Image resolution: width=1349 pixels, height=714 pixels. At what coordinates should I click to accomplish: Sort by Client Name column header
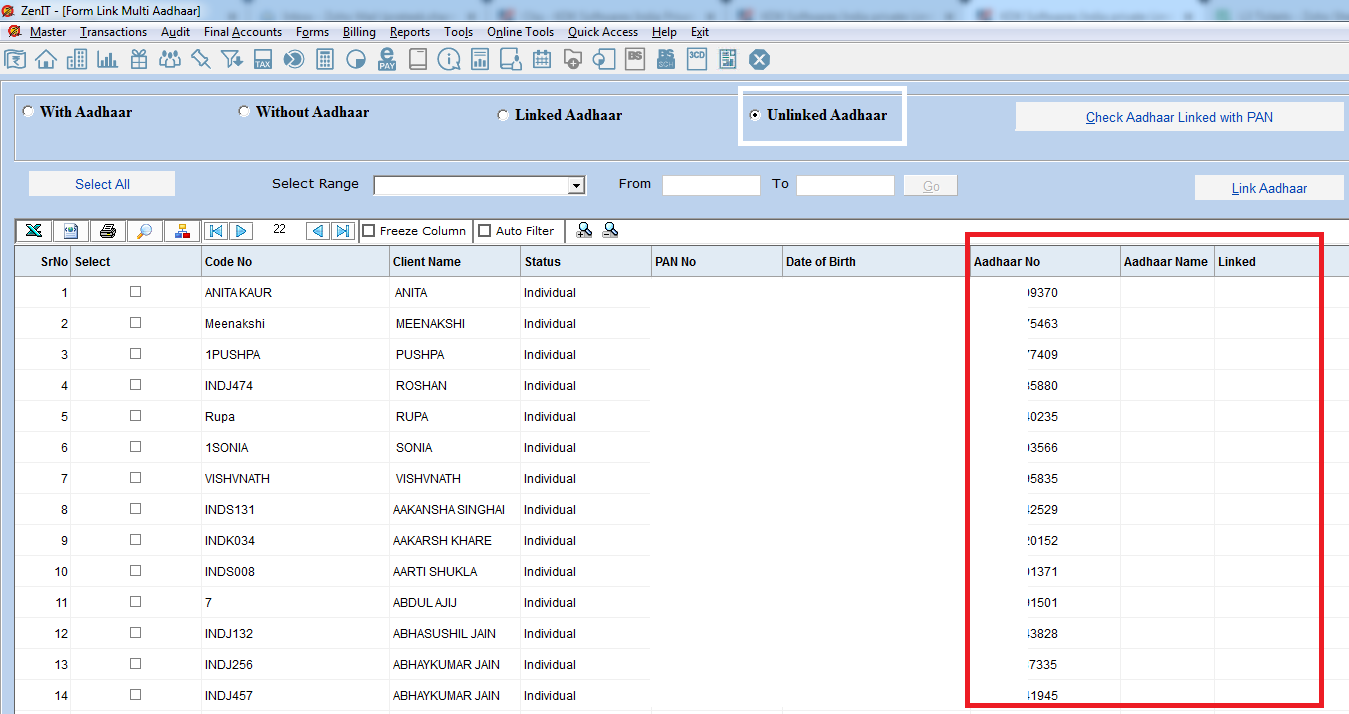click(455, 261)
